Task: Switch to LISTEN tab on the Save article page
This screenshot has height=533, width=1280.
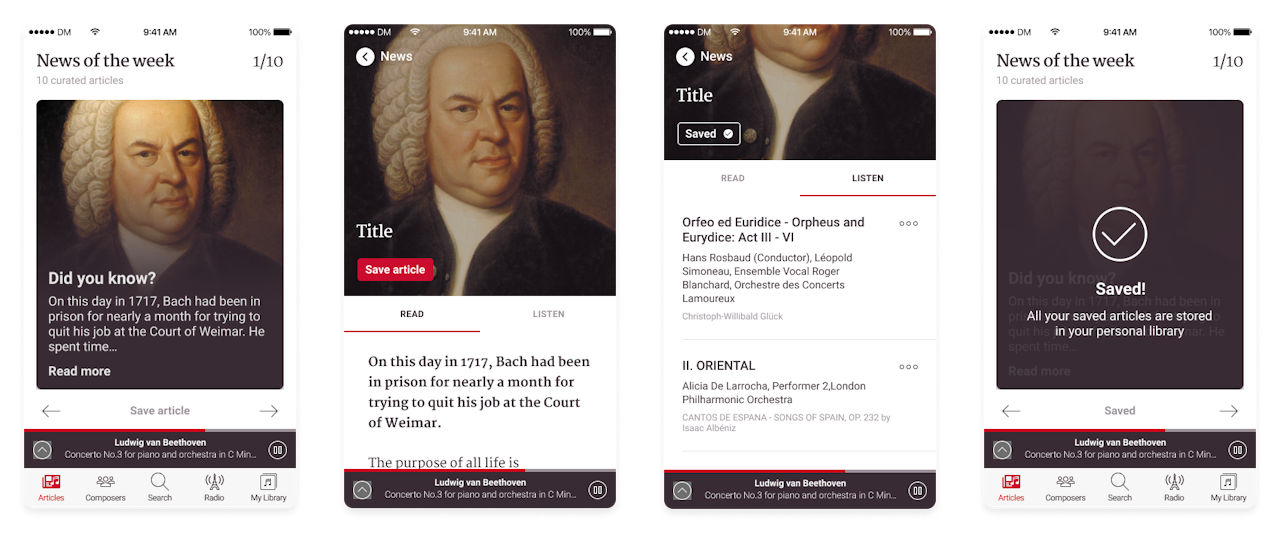Action: tap(548, 314)
